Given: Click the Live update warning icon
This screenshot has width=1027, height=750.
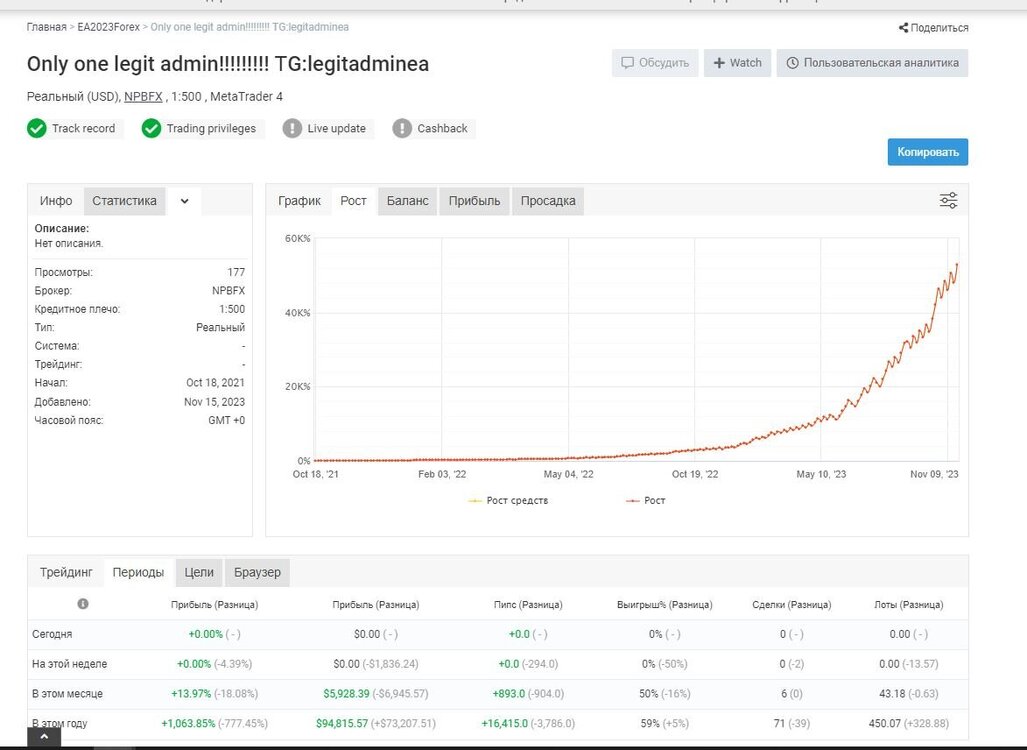Looking at the screenshot, I should [292, 128].
